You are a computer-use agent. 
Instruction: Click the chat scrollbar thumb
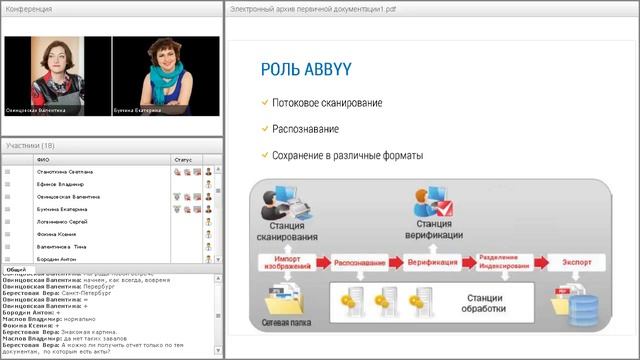tap(218, 316)
